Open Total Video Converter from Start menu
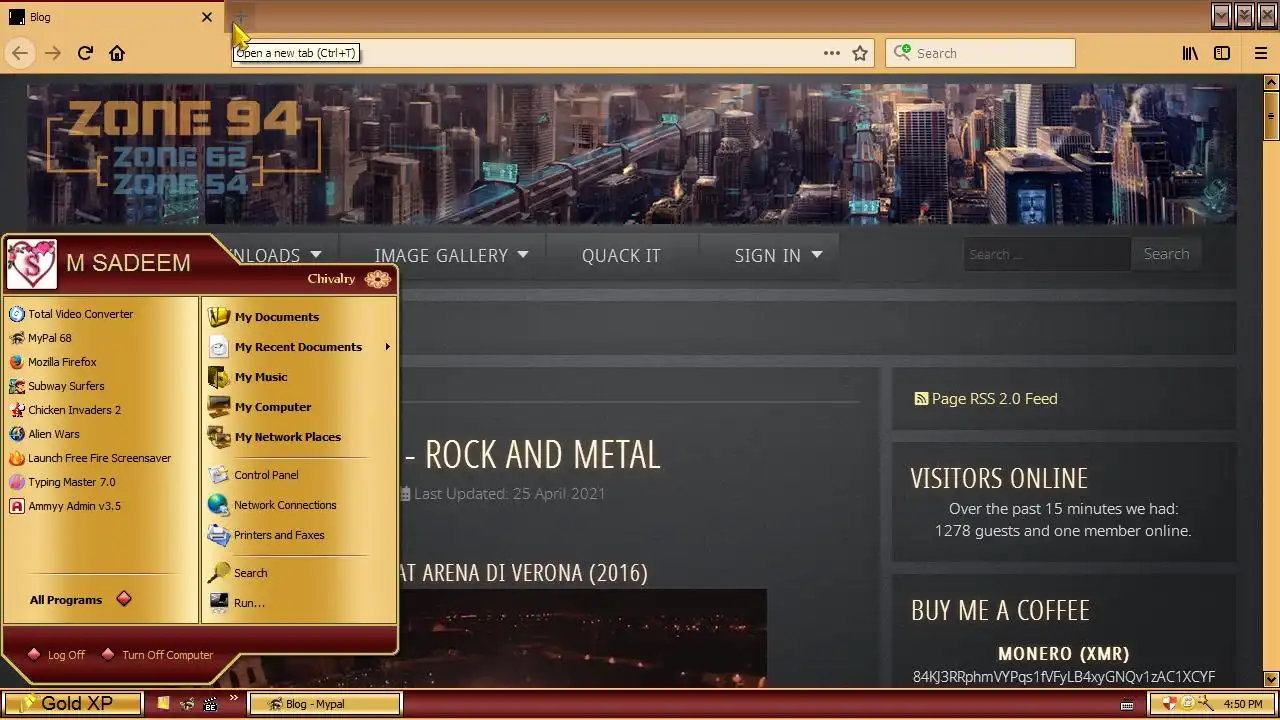Image resolution: width=1280 pixels, height=720 pixels. [x=71, y=314]
